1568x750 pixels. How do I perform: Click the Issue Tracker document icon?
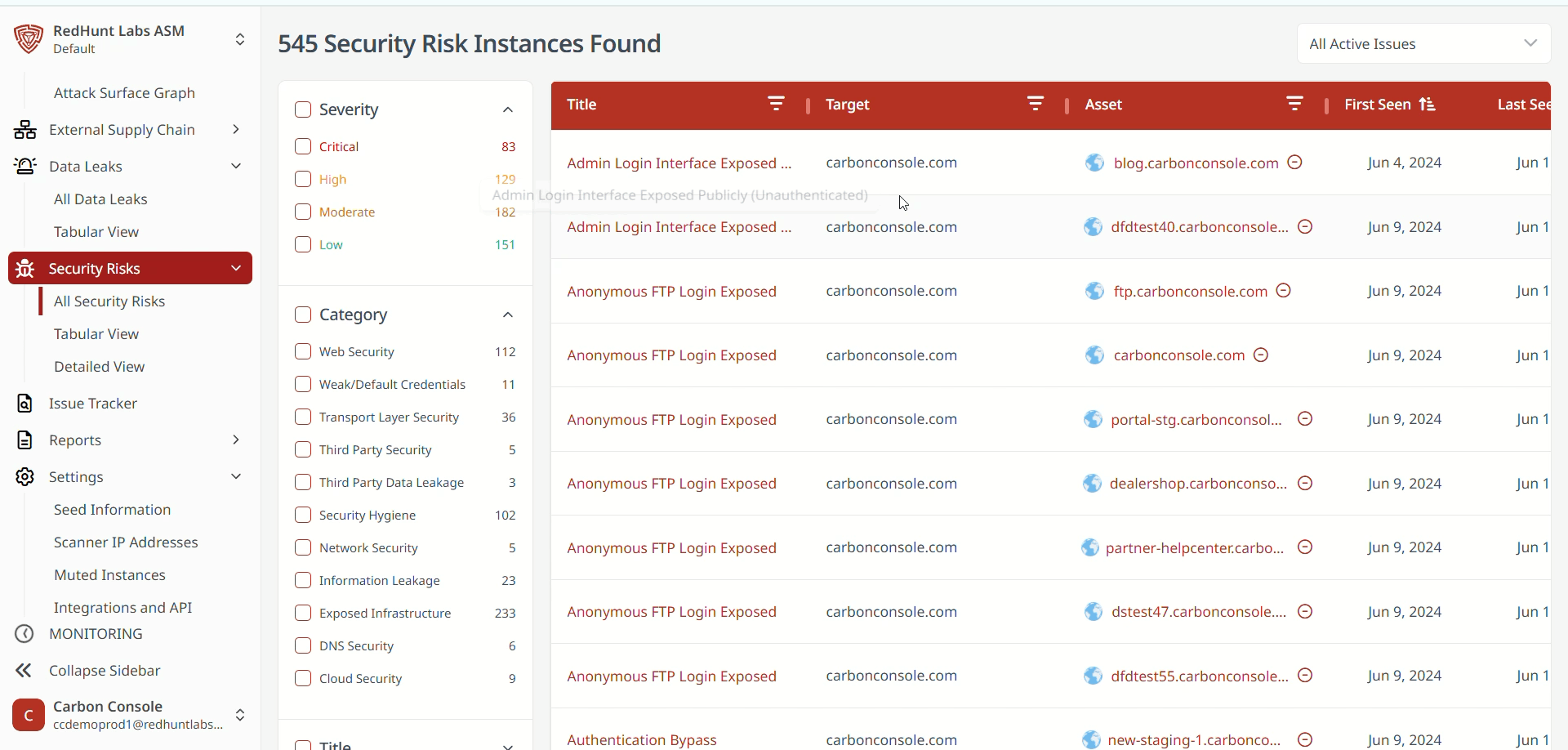click(x=25, y=403)
